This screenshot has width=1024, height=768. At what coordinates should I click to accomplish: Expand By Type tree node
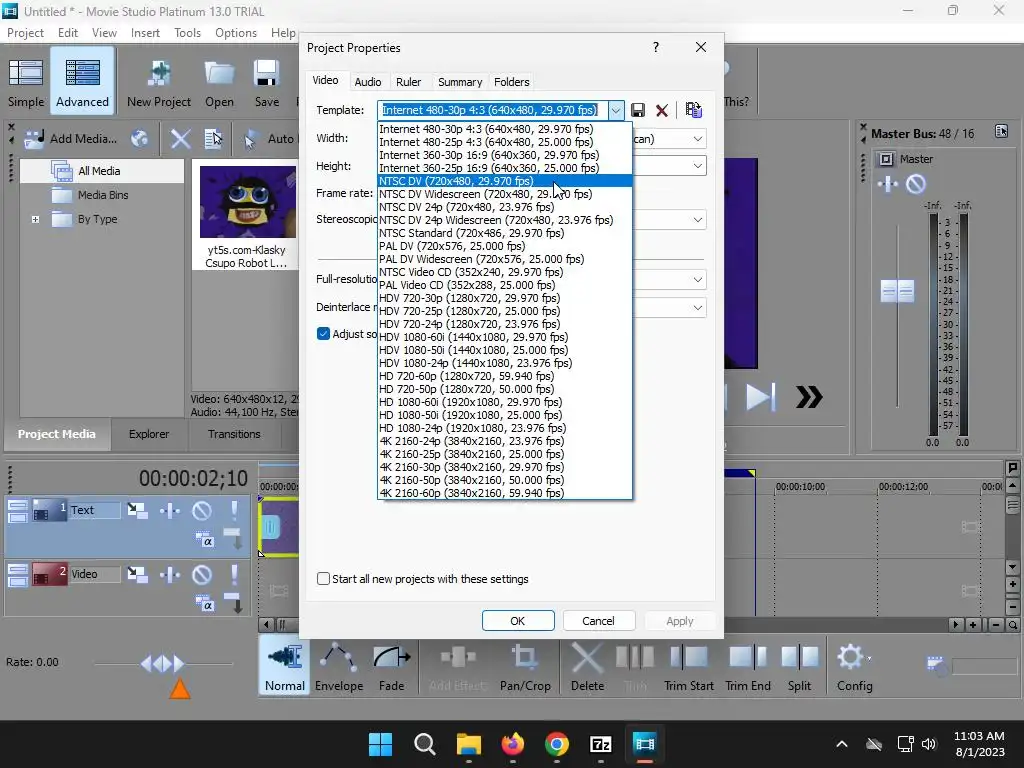point(35,219)
